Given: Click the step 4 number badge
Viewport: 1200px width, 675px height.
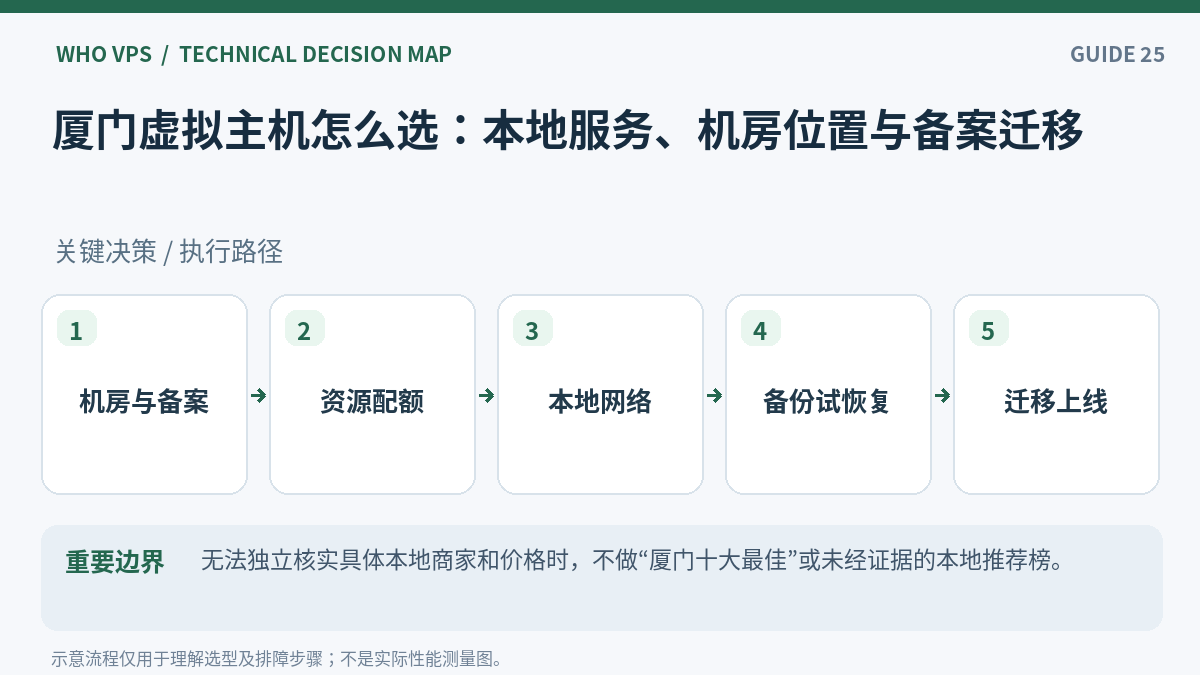Looking at the screenshot, I should (760, 330).
